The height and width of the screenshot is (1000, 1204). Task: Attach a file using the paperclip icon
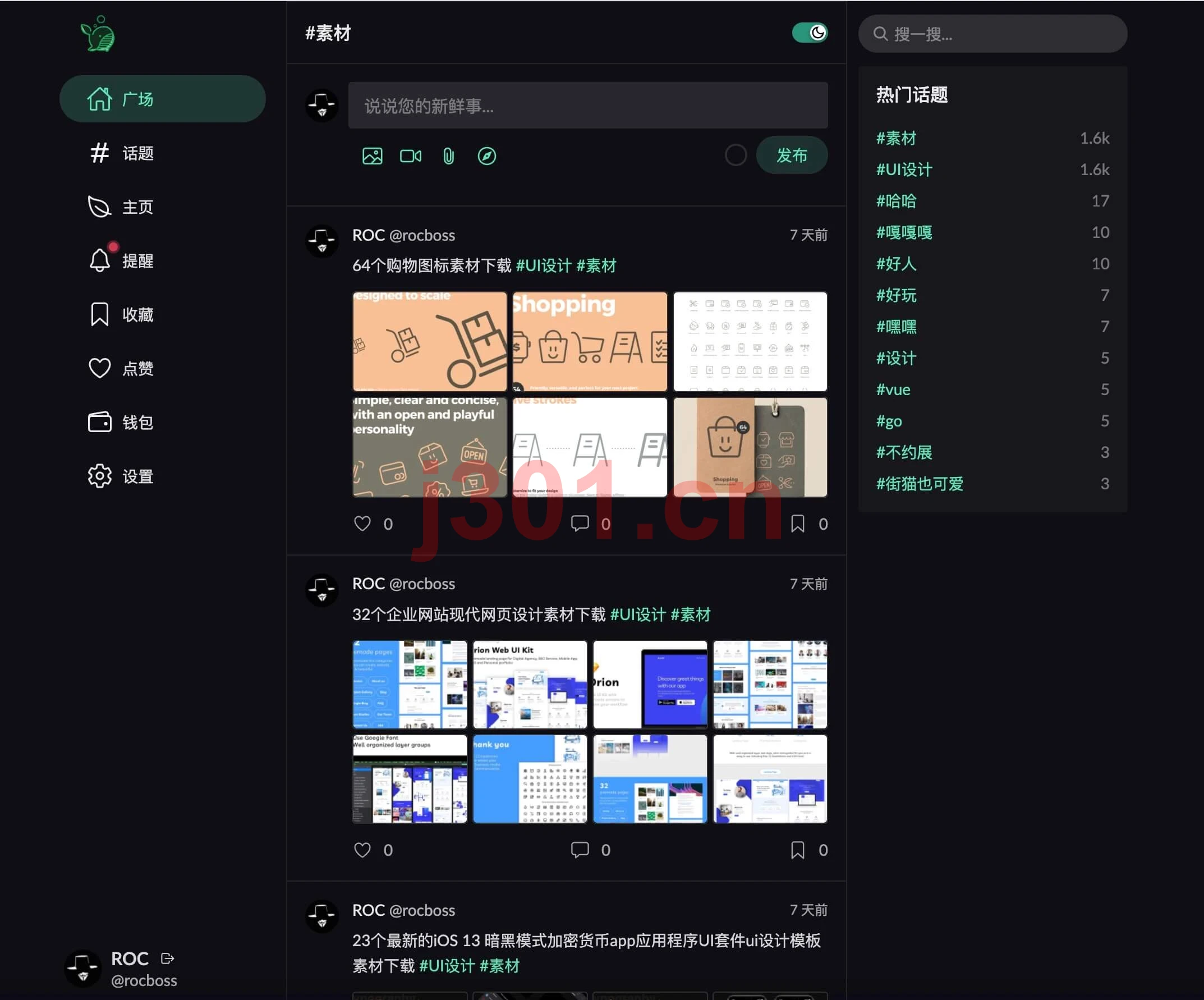click(x=448, y=156)
